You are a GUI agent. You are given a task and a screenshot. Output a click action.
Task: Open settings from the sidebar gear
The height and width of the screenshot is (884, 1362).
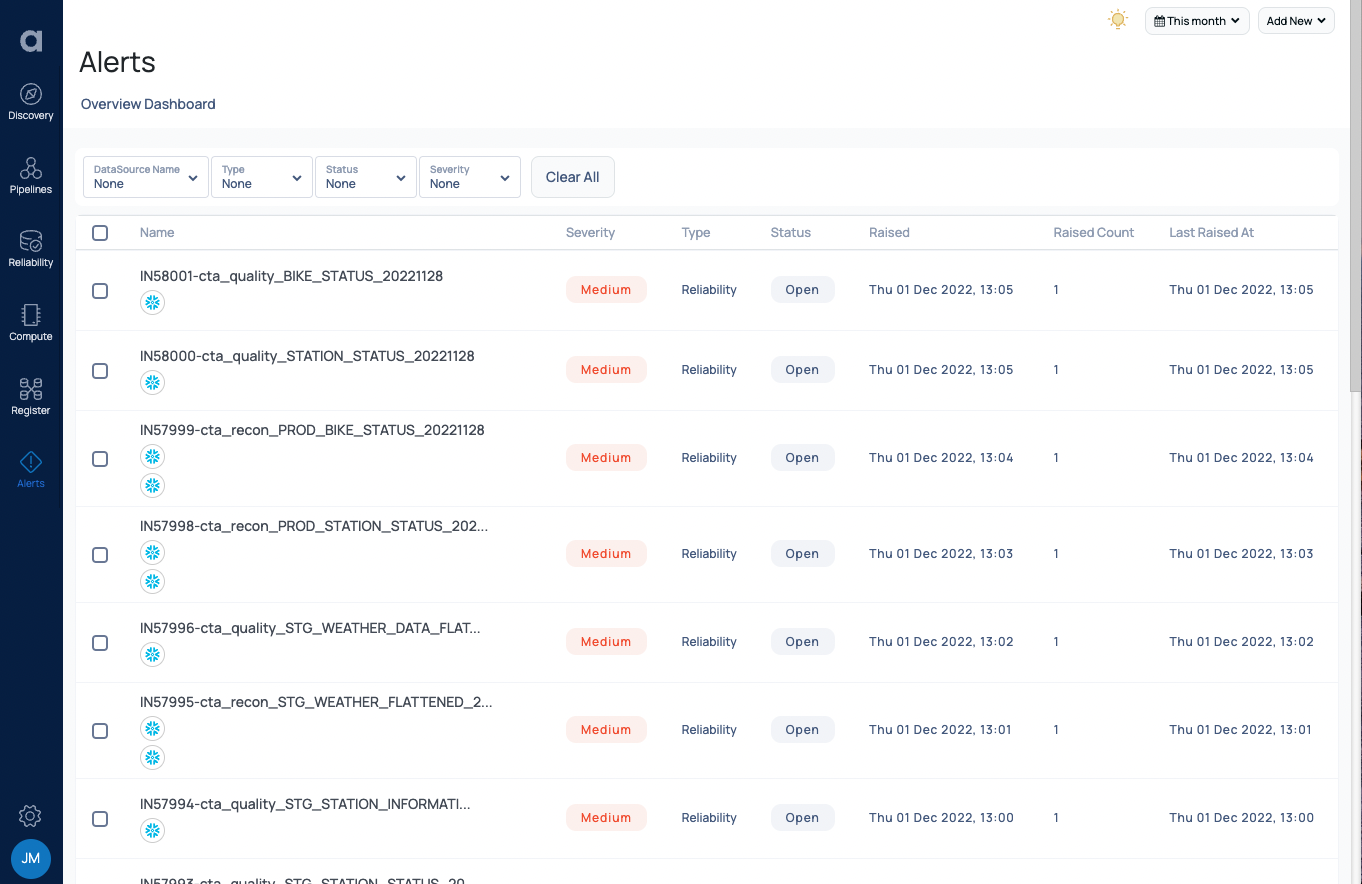coord(30,816)
